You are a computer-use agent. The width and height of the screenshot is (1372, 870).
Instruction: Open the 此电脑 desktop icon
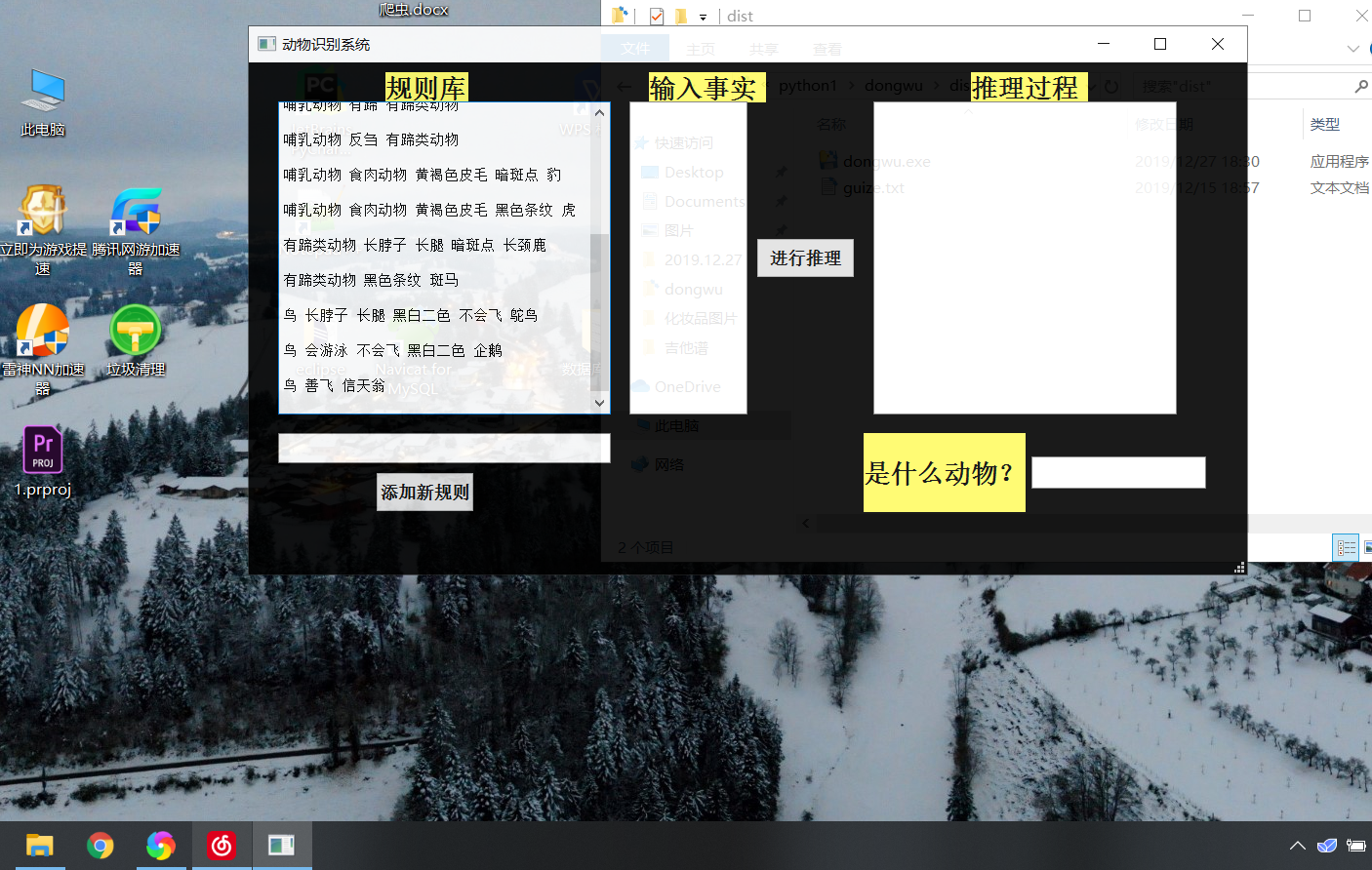pos(43,102)
